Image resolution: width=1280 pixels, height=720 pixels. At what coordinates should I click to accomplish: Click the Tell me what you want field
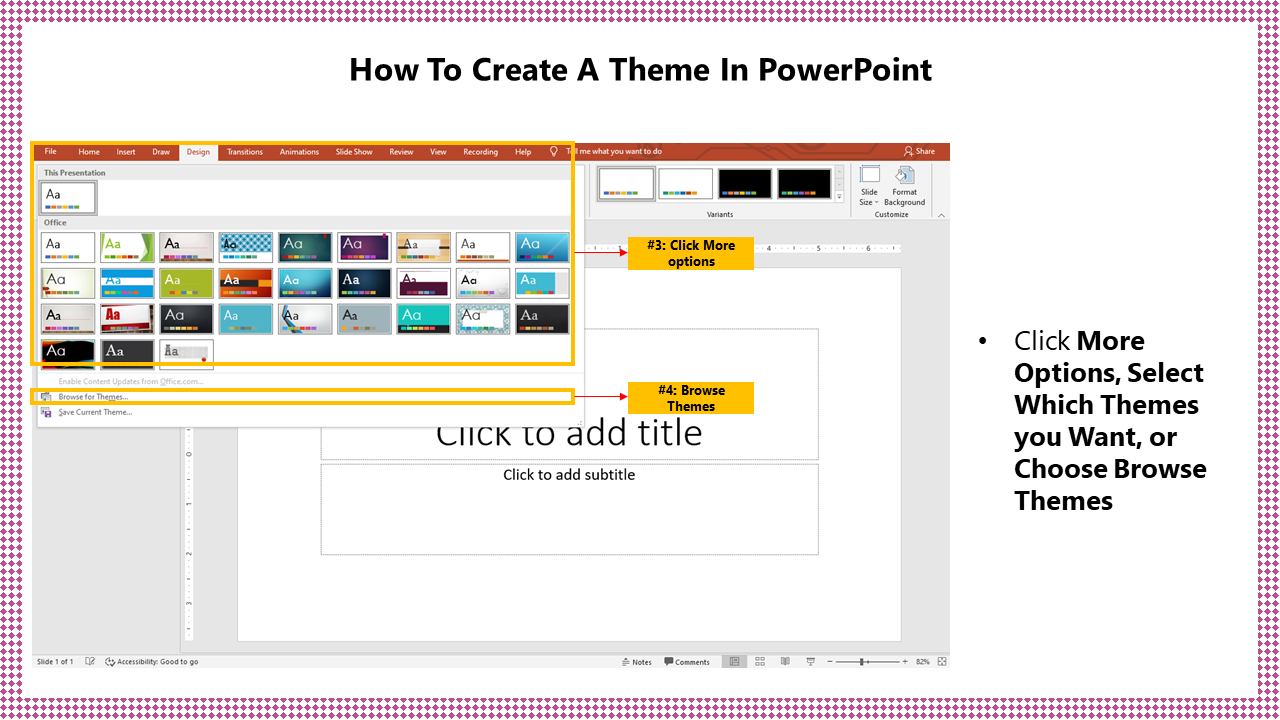point(614,152)
